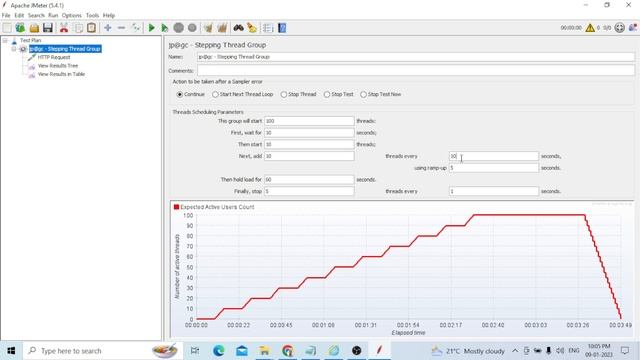640x360 pixels.
Task: Open the weather widget showing 21°C
Action: pyautogui.click(x=468, y=351)
